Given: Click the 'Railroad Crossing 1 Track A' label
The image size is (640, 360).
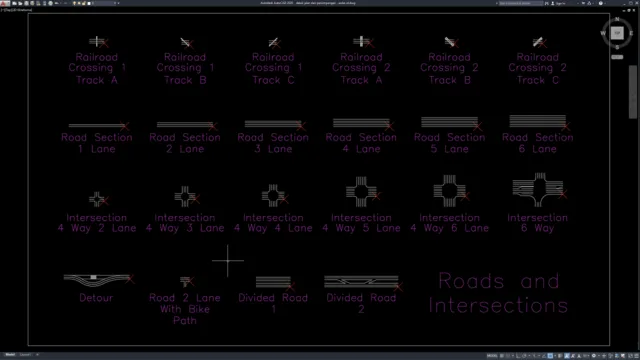Looking at the screenshot, I should 97,68.
